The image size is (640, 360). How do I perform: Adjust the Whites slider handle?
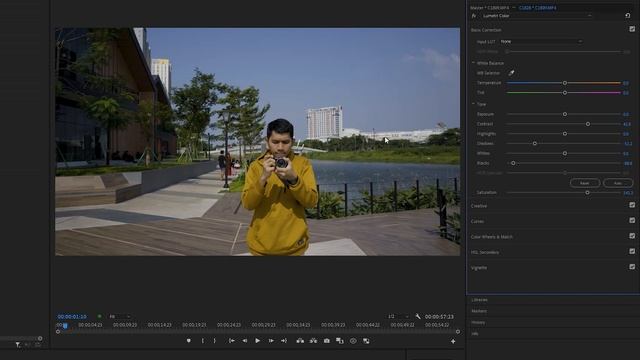click(565, 153)
